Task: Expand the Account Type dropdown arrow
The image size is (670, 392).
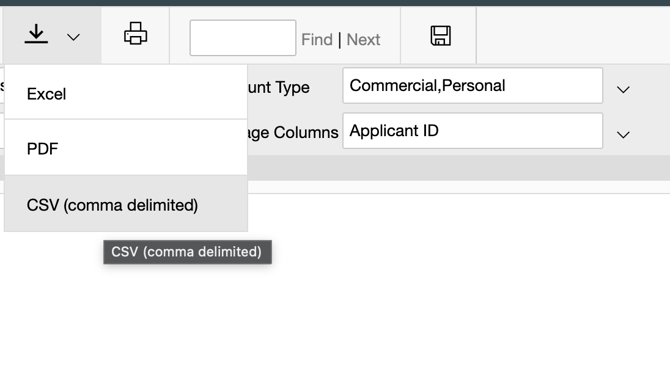Action: coord(623,90)
